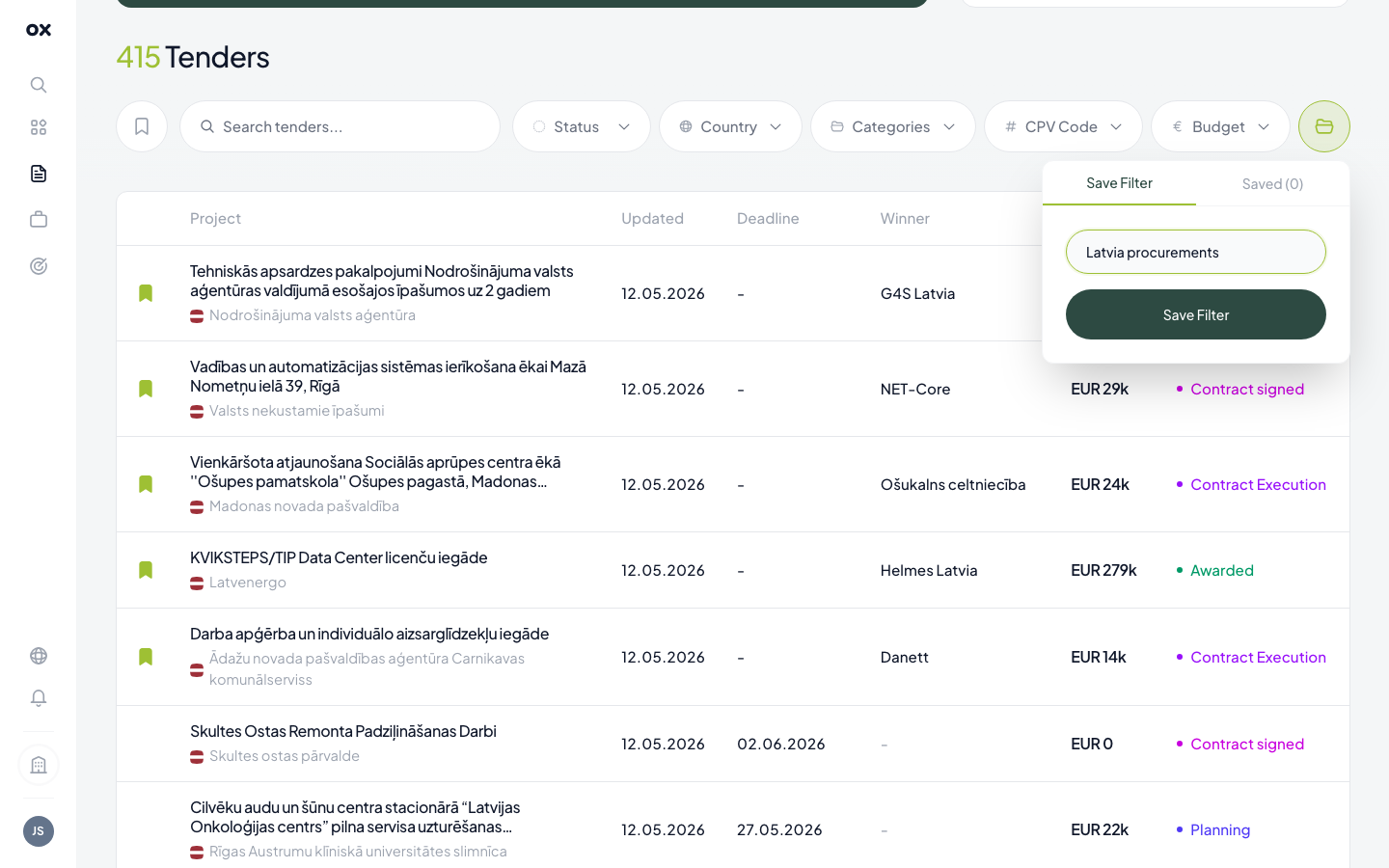Unbookmark the KVIKSTEPS/TIP Data Center tender
The width and height of the screenshot is (1389, 868).
[x=146, y=570]
